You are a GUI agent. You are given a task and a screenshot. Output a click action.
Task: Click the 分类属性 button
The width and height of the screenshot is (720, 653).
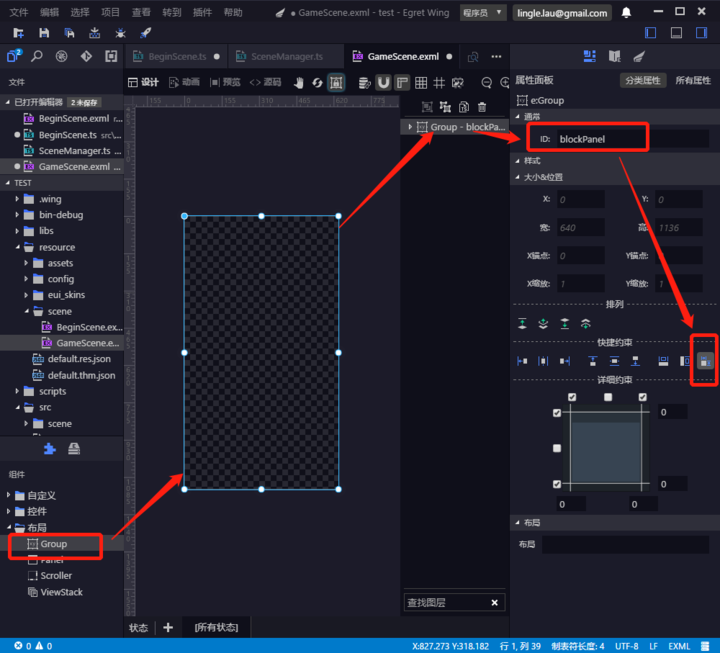[642, 80]
